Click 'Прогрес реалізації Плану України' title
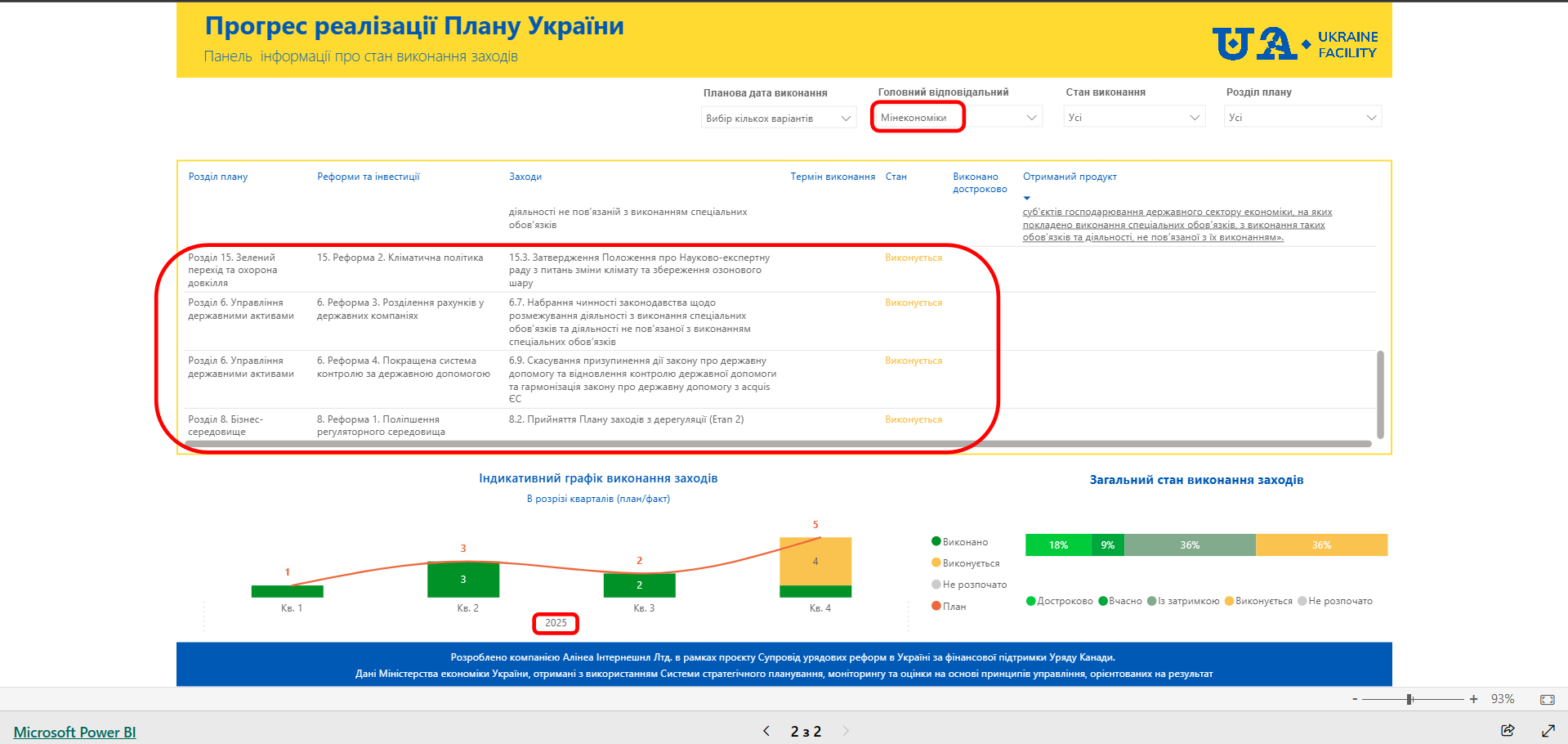 click(414, 26)
